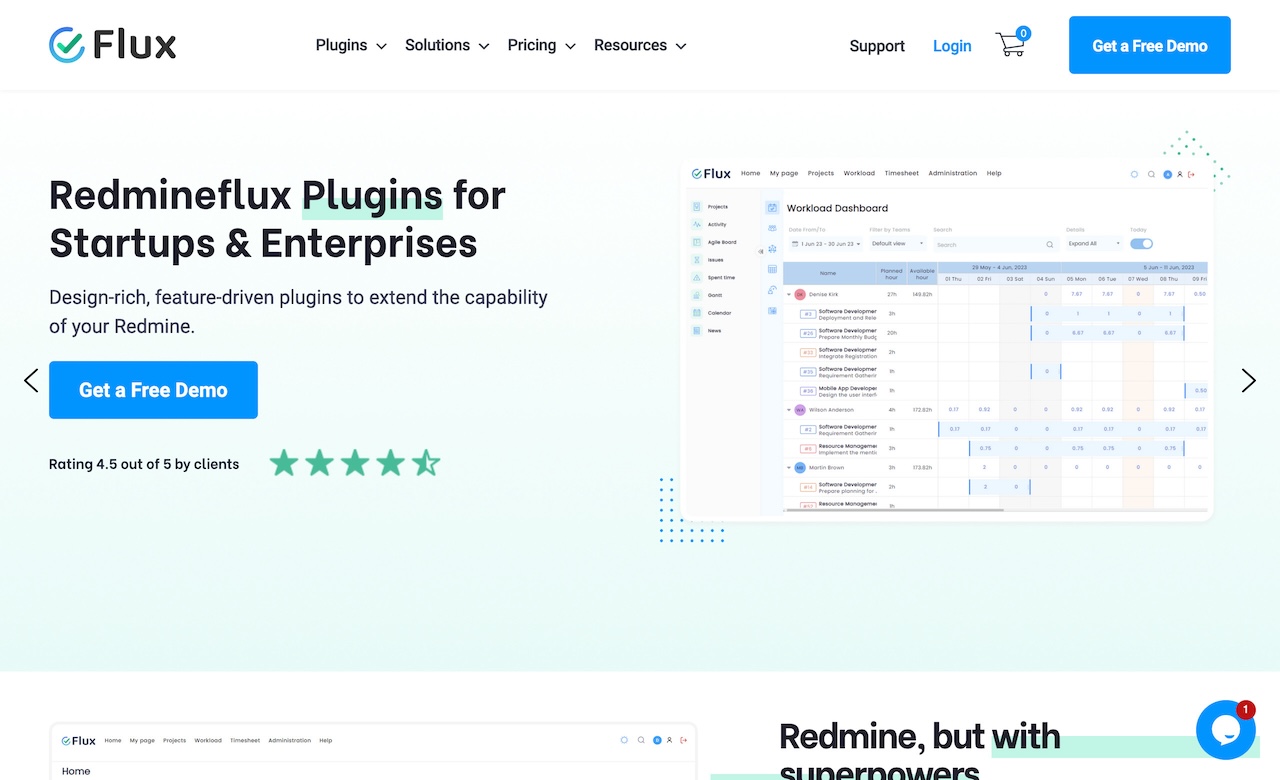Click the red logout icon in the Workload Dashboard header

tap(1191, 174)
